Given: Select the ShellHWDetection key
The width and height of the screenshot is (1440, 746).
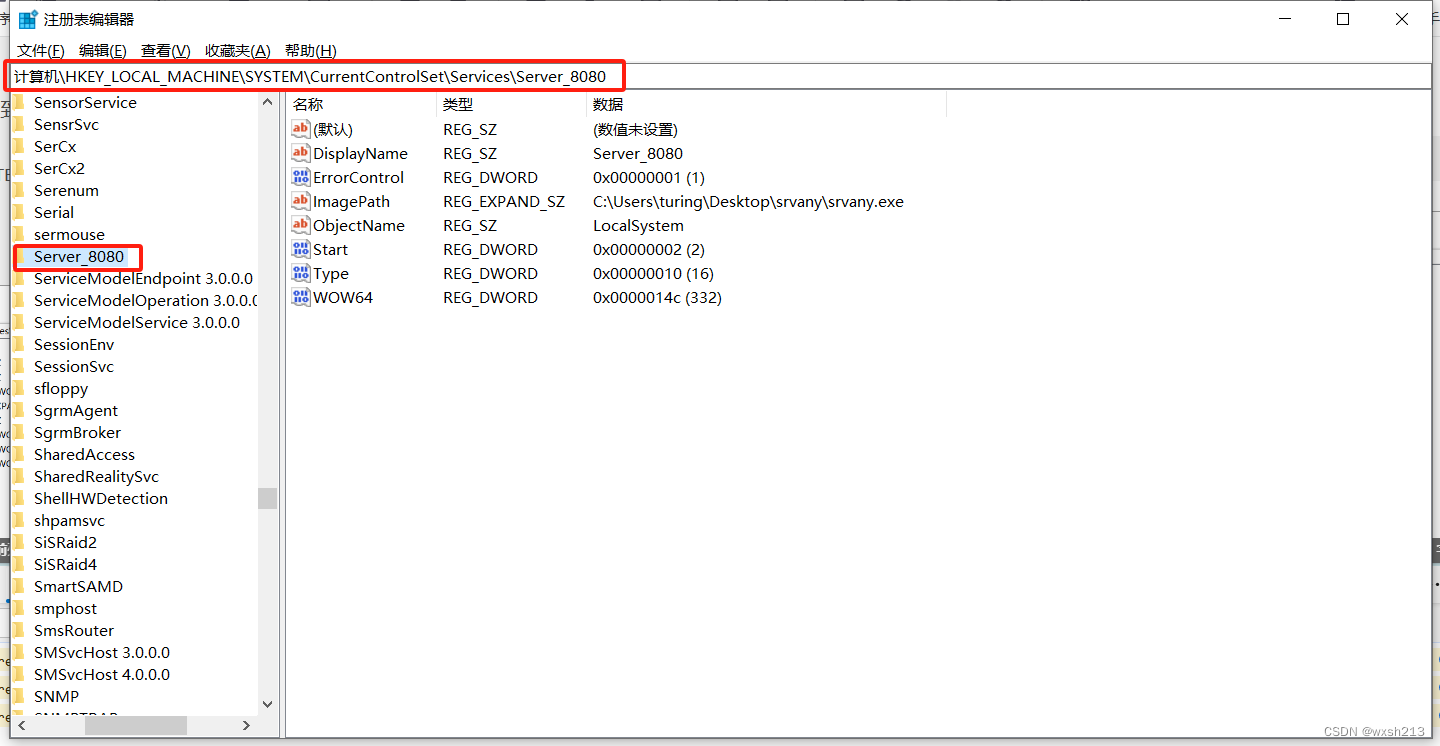Looking at the screenshot, I should [101, 498].
